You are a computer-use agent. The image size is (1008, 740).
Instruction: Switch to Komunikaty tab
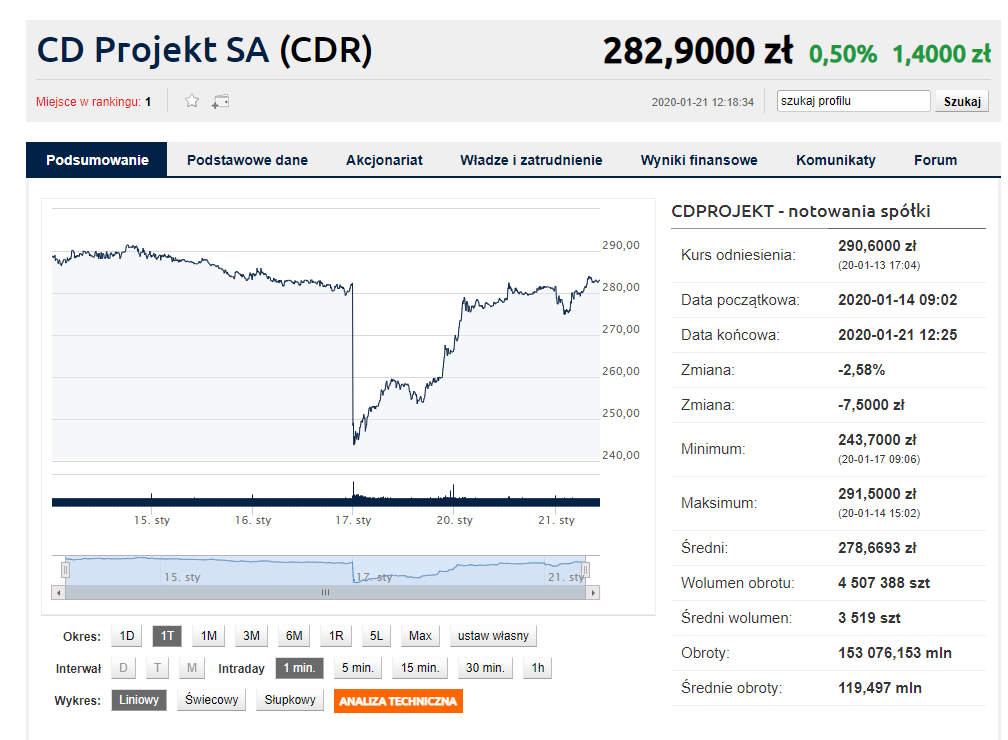(x=836, y=160)
